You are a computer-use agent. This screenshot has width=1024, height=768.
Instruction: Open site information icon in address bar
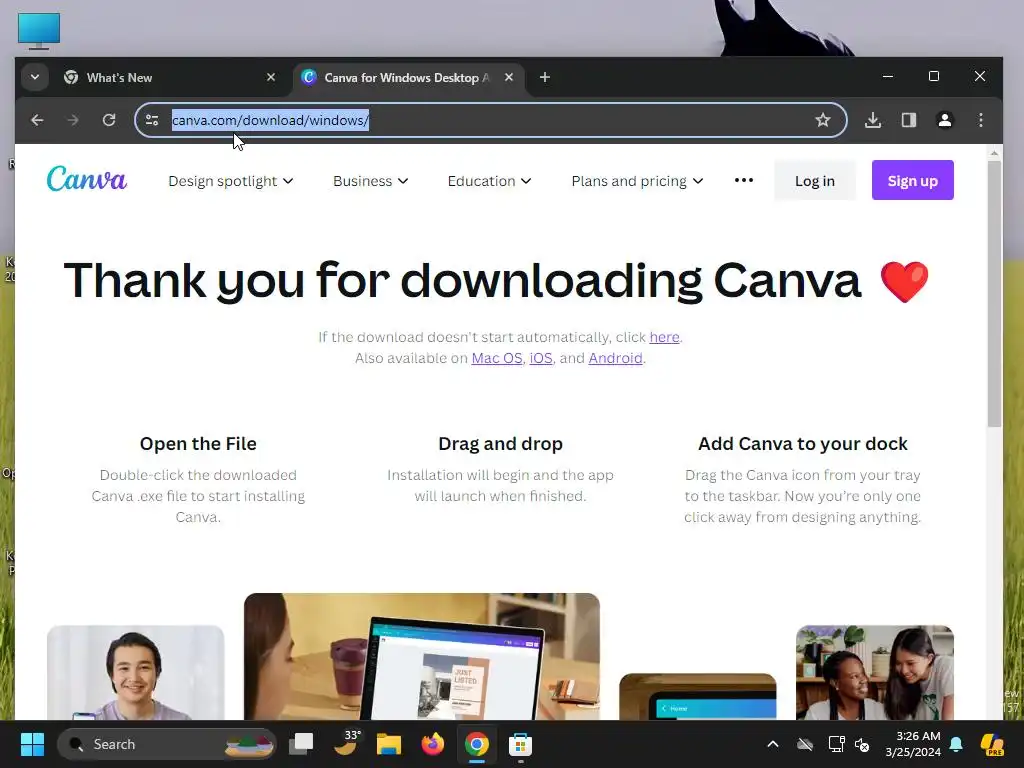[x=152, y=120]
